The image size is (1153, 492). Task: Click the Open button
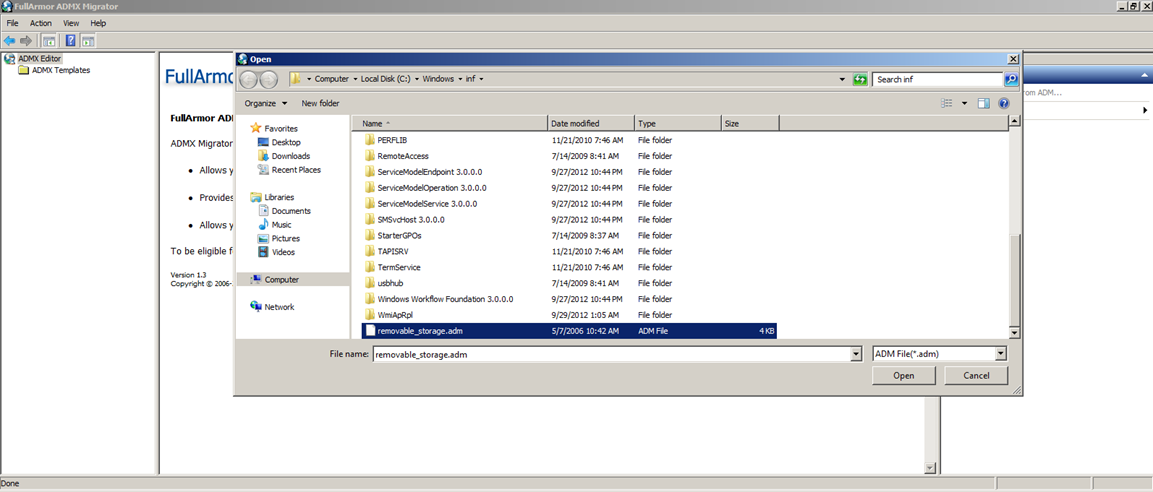point(904,376)
